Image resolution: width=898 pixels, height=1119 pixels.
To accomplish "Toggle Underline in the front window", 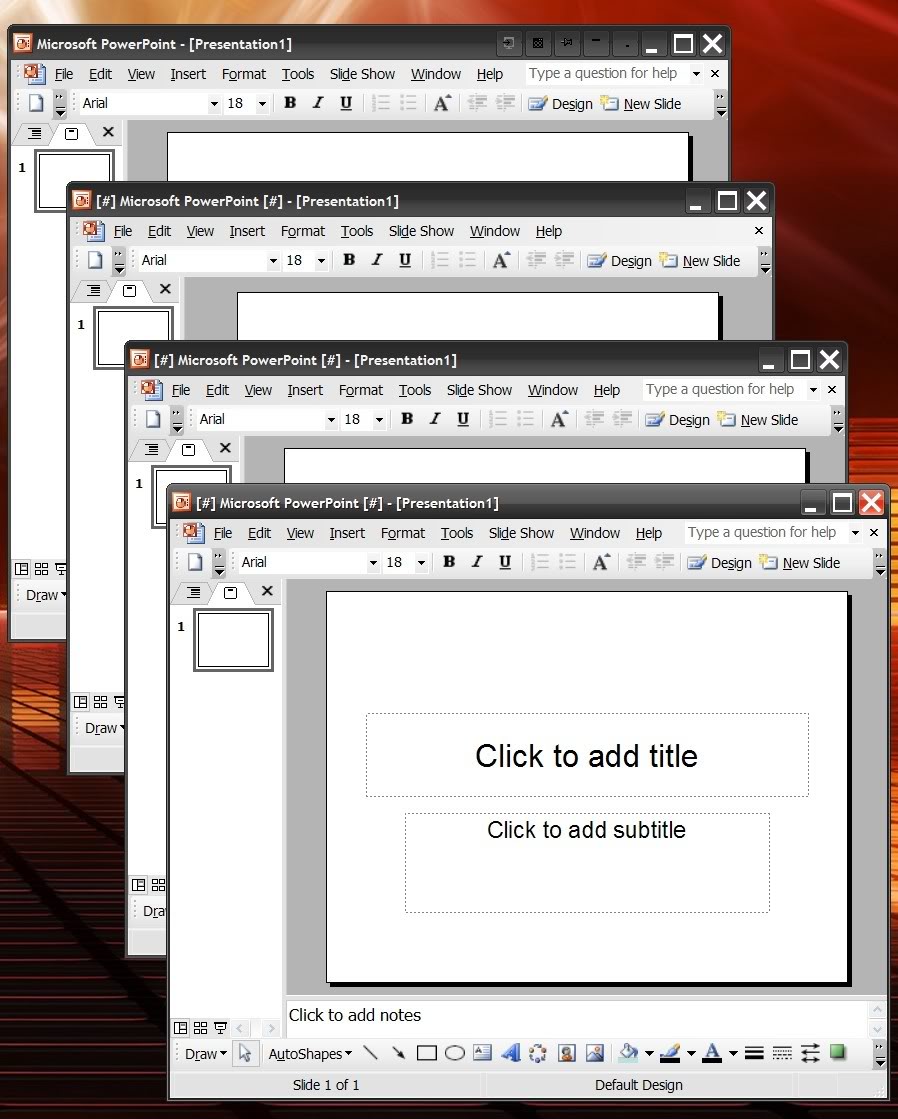I will pyautogui.click(x=505, y=562).
